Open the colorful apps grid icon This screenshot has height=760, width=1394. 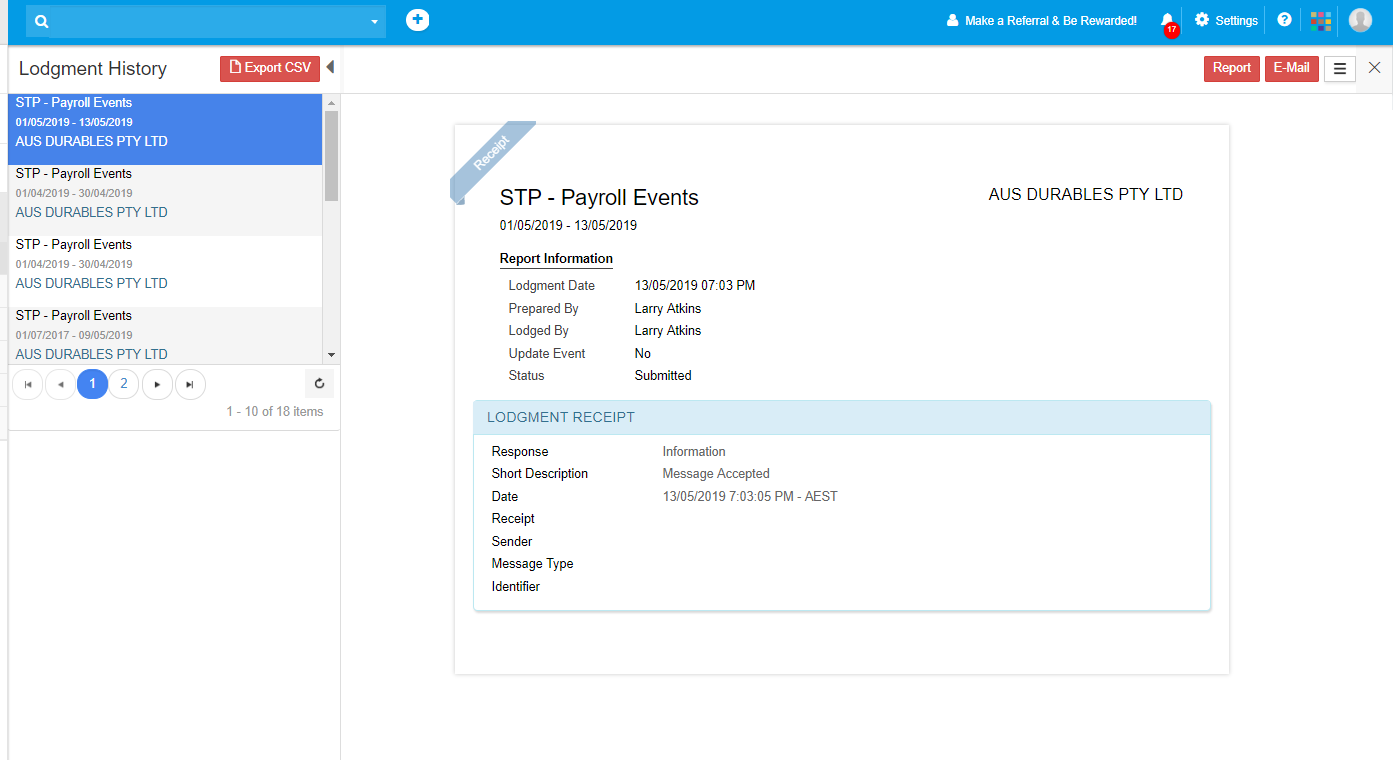tap(1321, 21)
